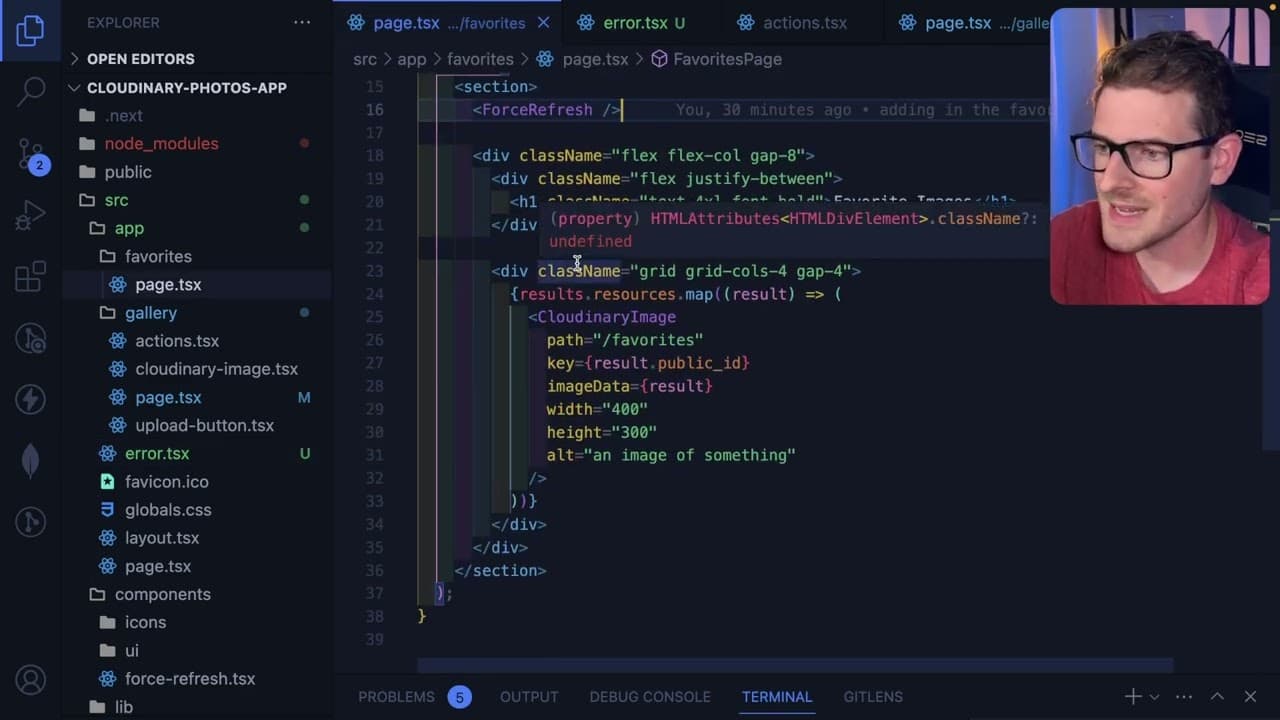
Task: Click the alt attribute text on line 31
Action: click(671, 455)
